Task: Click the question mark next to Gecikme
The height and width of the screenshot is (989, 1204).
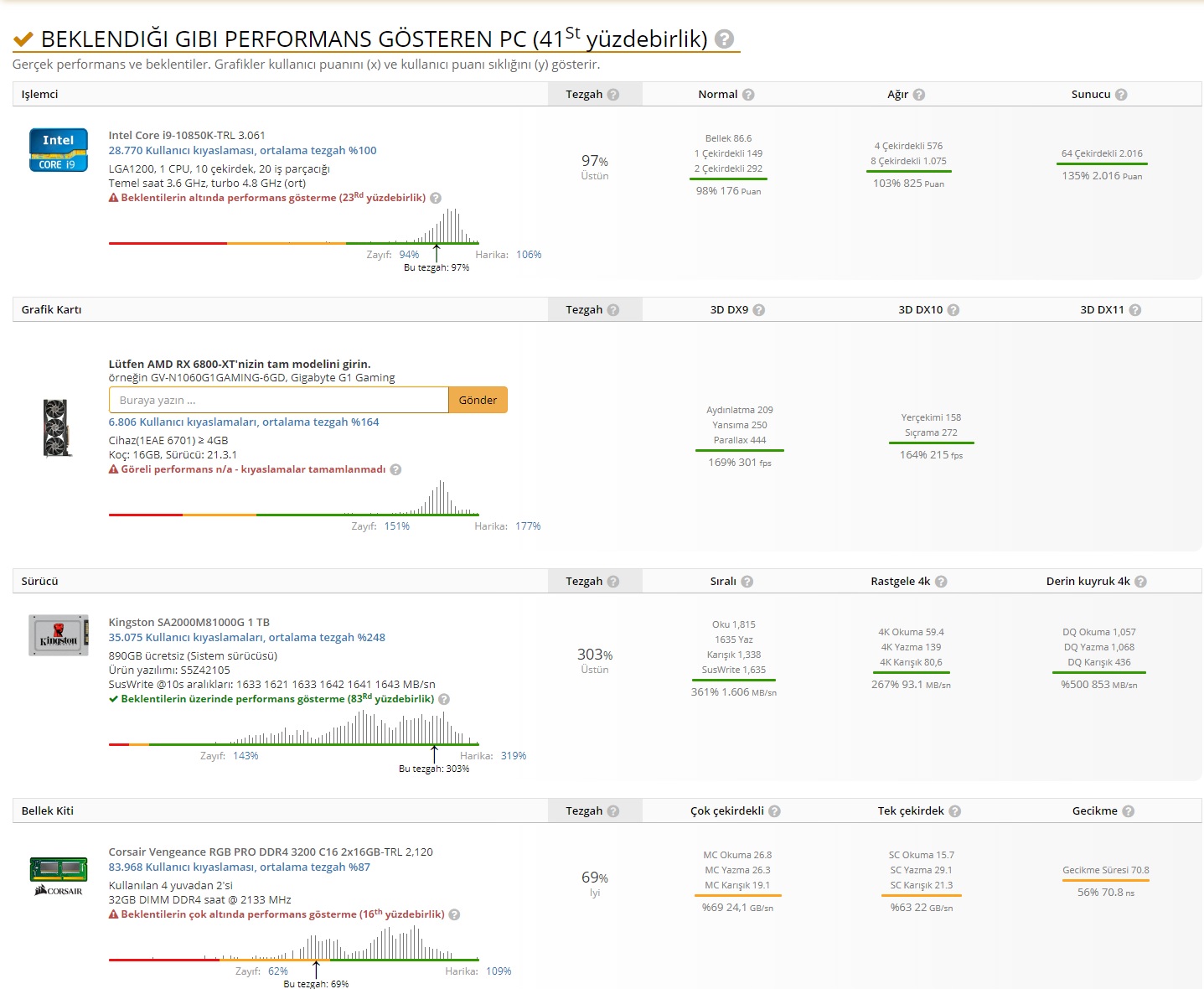Action: point(1129,811)
